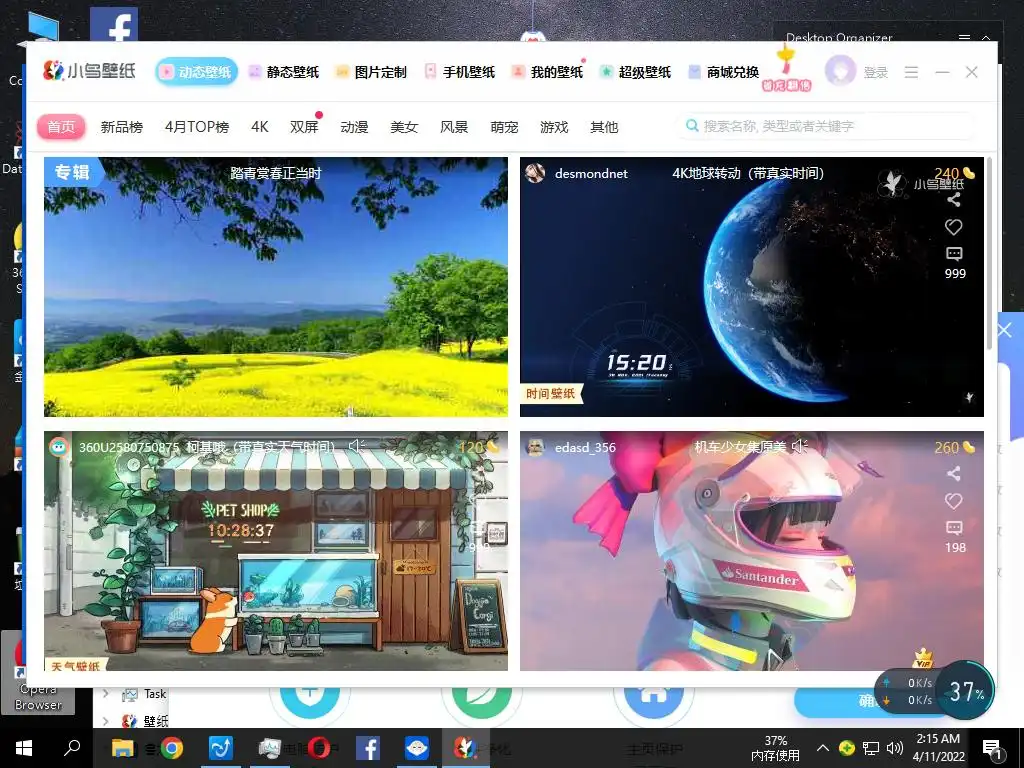This screenshot has width=1024, height=768.
Task: Like the 机车少女 wallpaper heart icon
Action: (954, 501)
